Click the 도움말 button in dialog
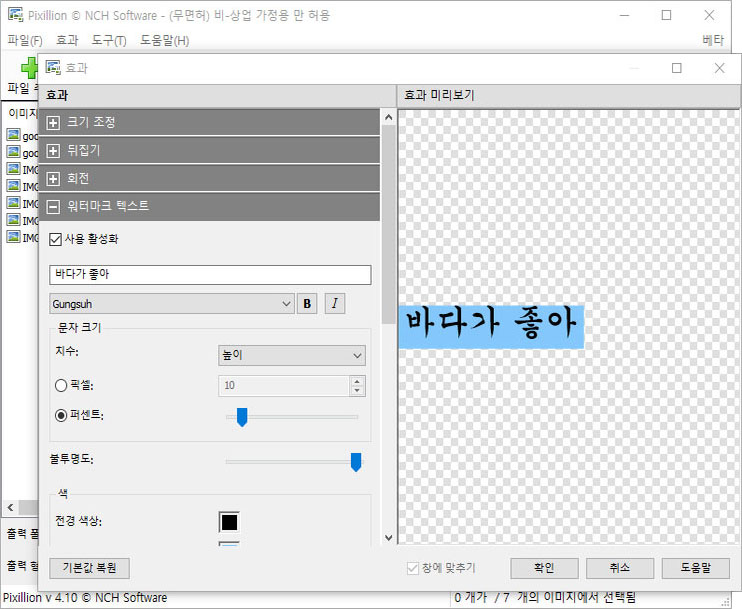The width and height of the screenshot is (742, 609). (696, 568)
